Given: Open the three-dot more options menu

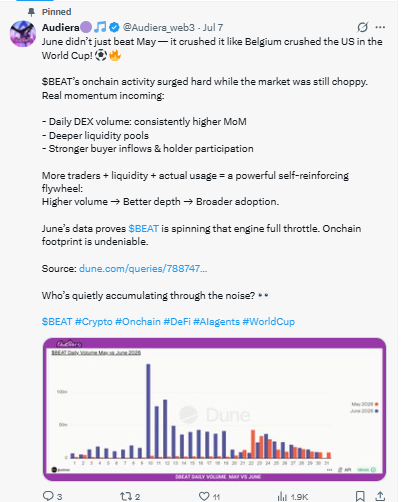Looking at the screenshot, I should coord(380,27).
